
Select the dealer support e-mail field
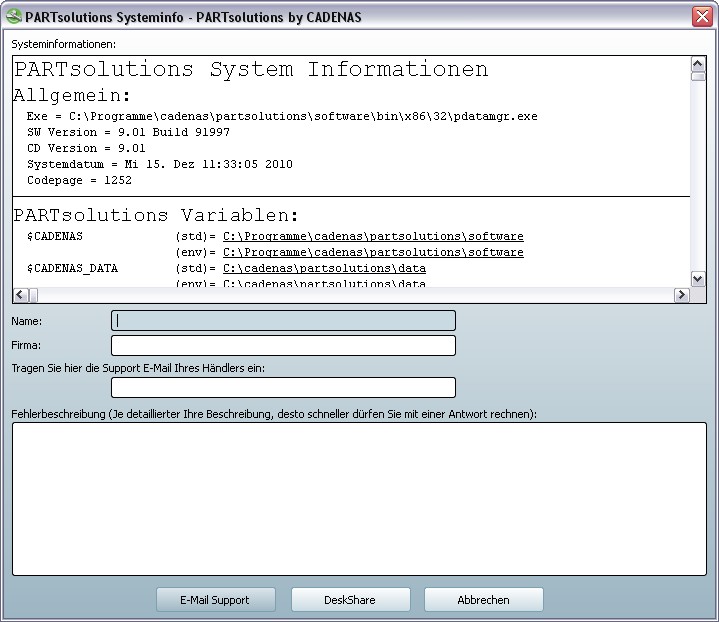point(283,388)
